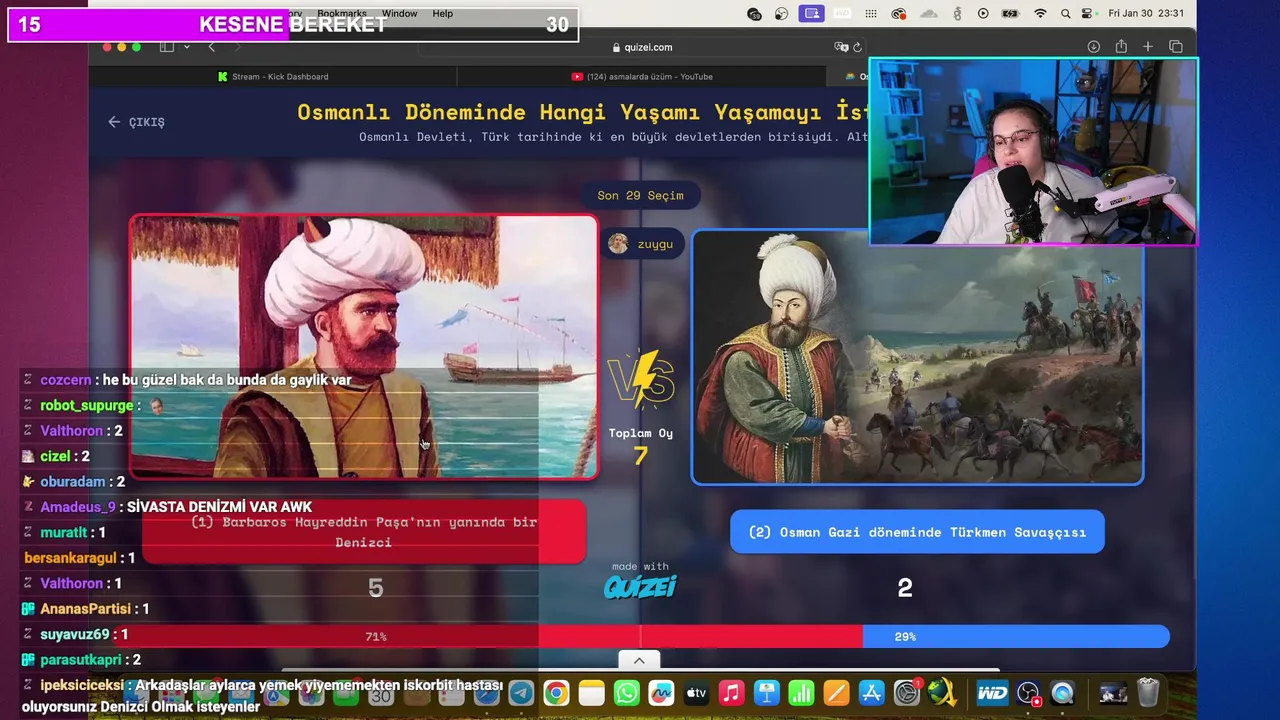This screenshot has width=1280, height=720.
Task: Click the Safari share icon
Action: pyautogui.click(x=1121, y=47)
